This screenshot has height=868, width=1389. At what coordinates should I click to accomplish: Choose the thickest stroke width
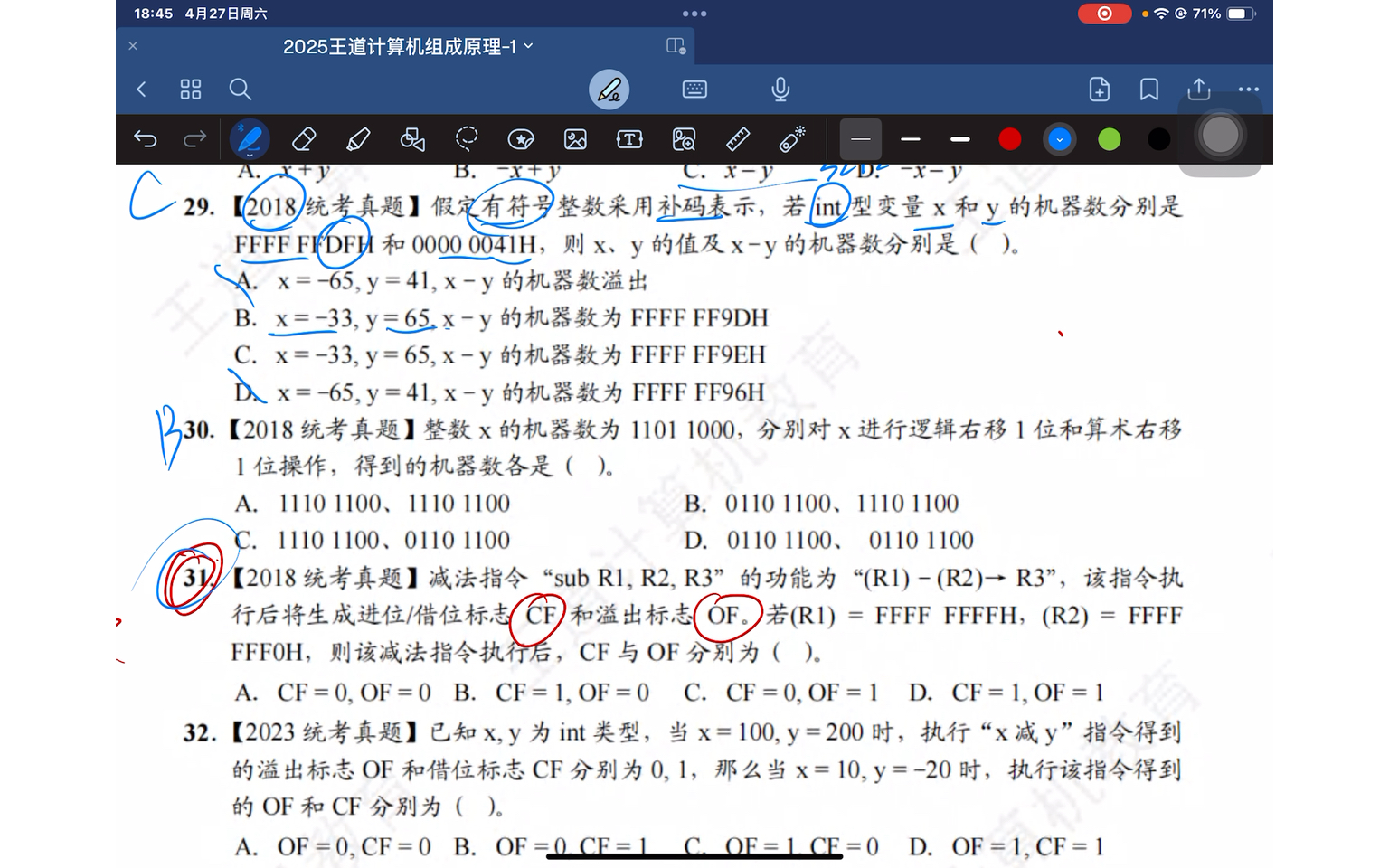960,139
